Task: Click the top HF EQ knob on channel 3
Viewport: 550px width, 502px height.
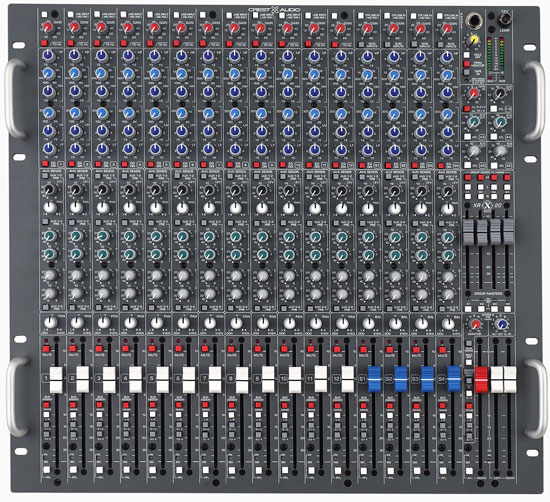Action: [102, 55]
